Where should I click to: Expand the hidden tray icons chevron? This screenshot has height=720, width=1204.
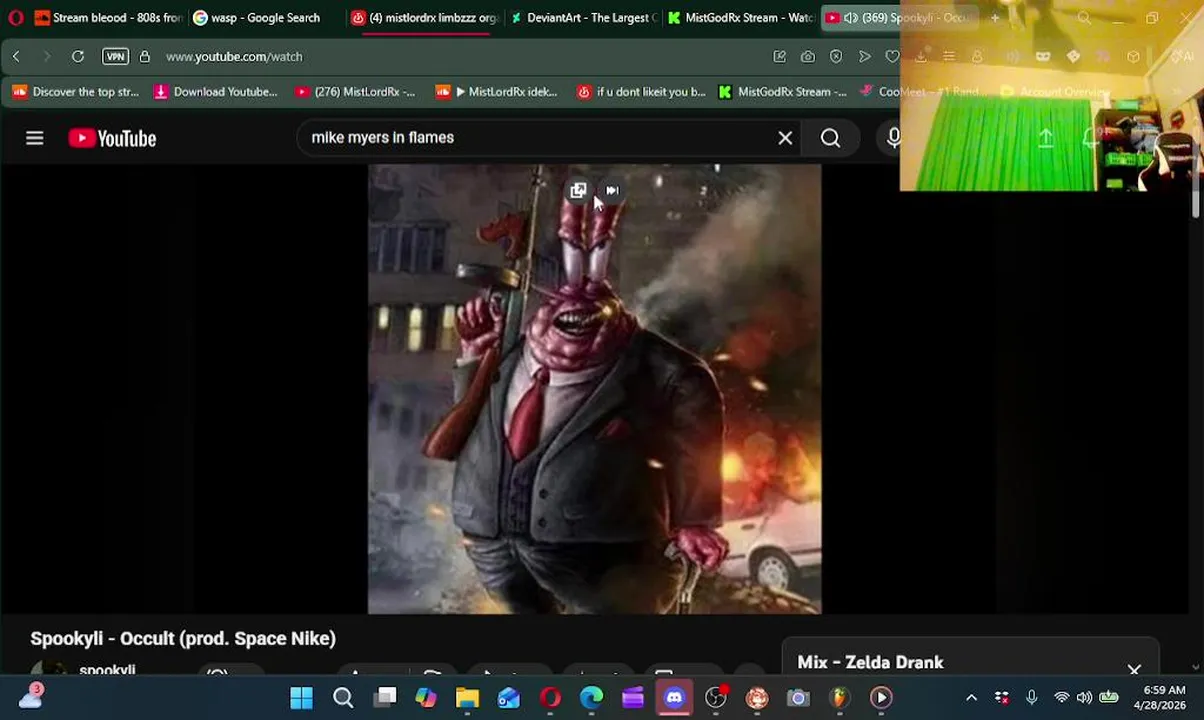click(971, 697)
